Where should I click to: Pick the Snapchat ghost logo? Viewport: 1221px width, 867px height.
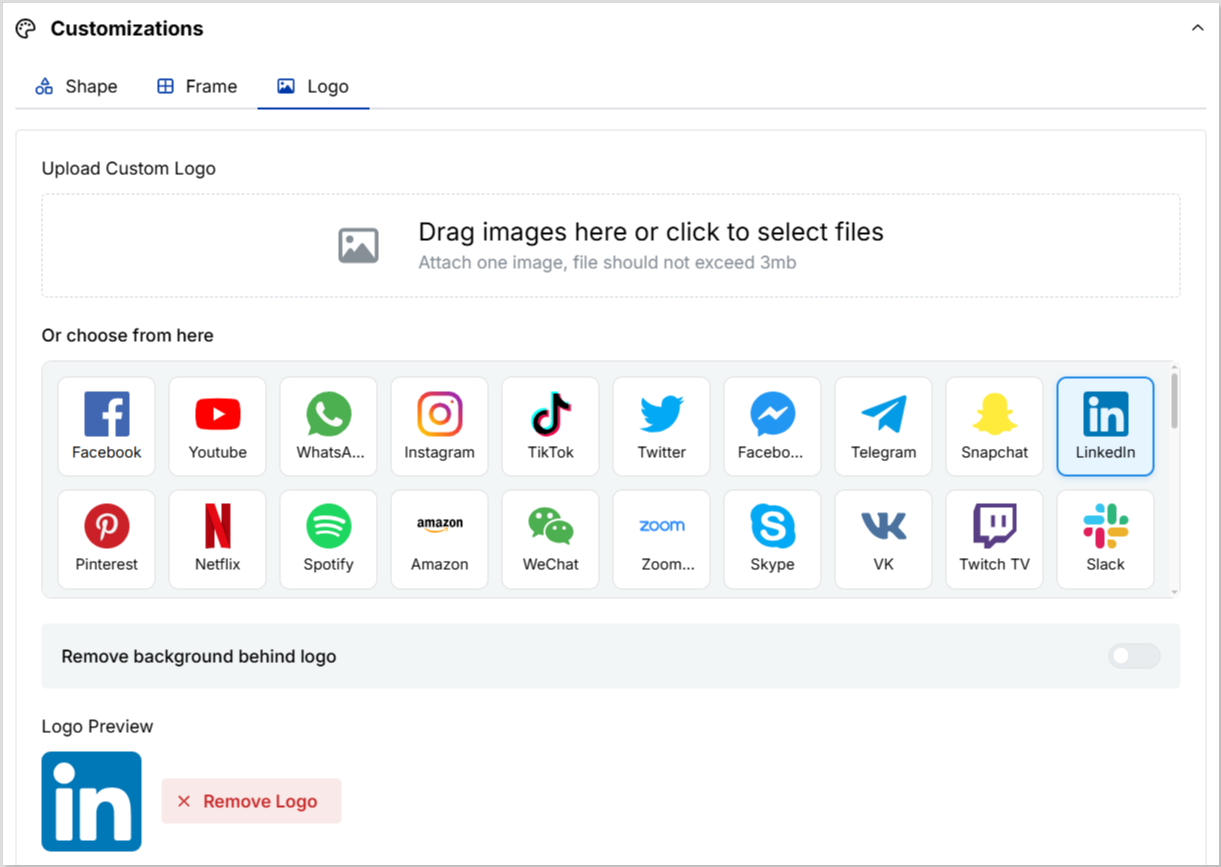994,426
